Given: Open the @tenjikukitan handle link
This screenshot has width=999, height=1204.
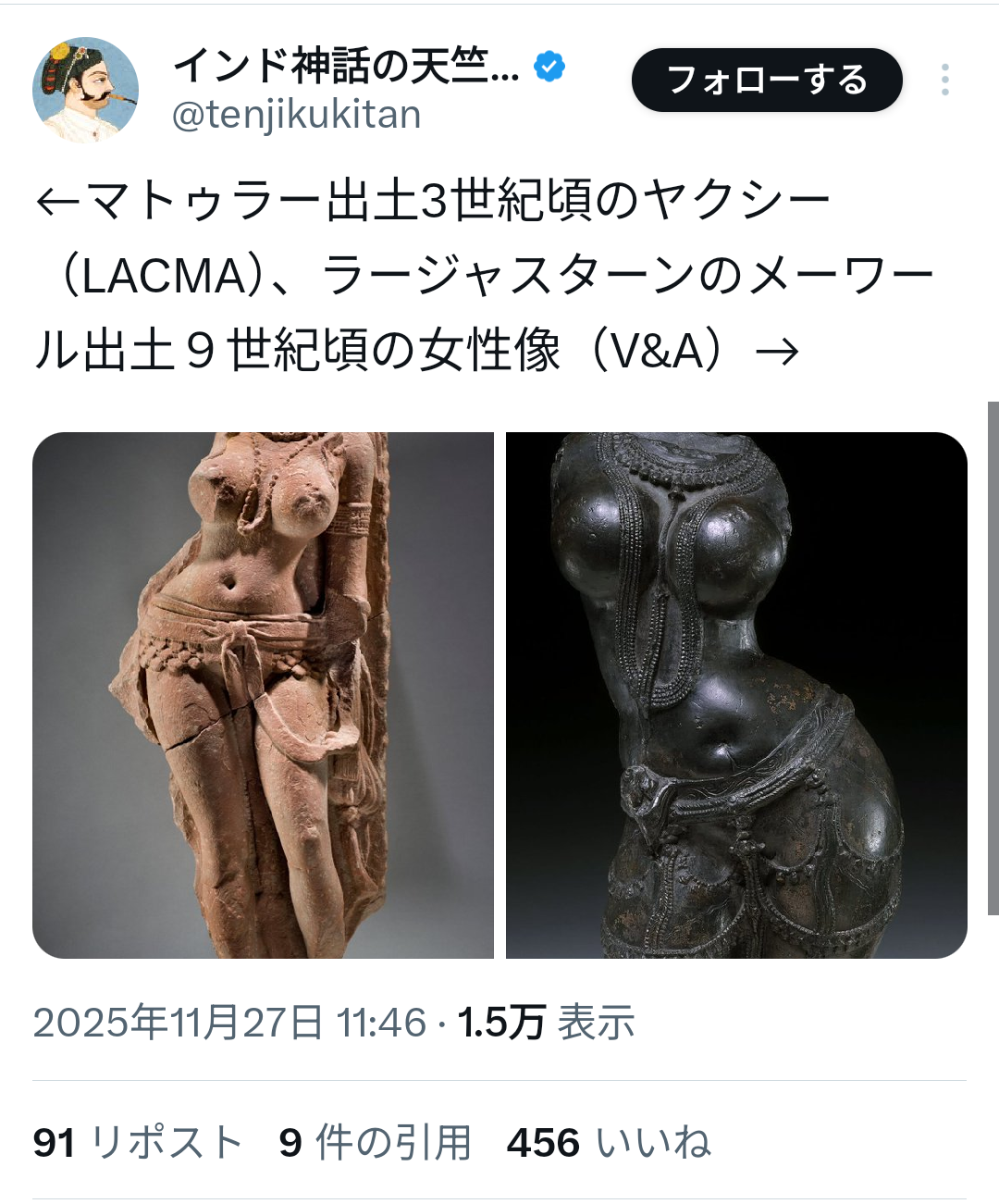Looking at the screenshot, I should point(296,115).
